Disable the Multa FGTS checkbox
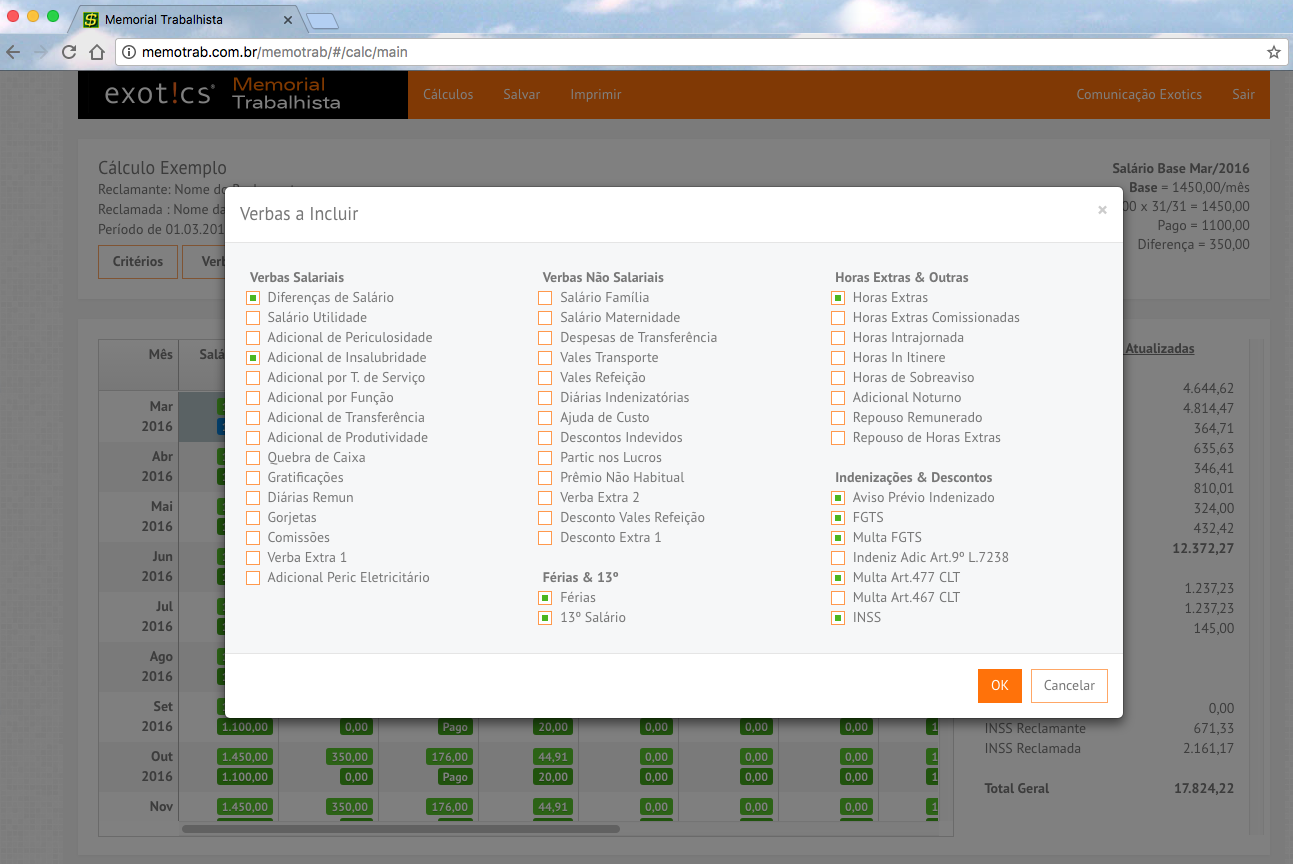Image resolution: width=1293 pixels, height=864 pixels. pos(838,538)
